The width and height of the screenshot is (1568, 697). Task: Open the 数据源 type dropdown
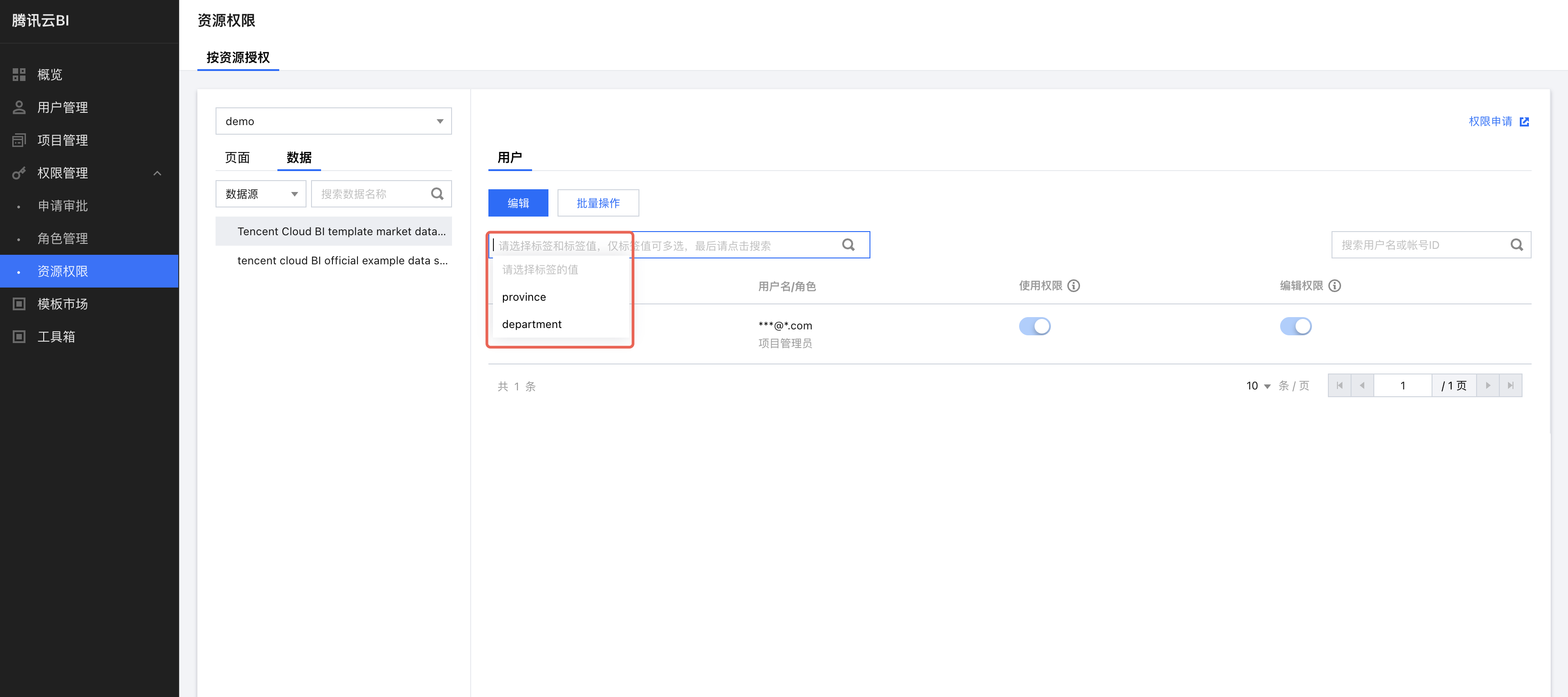[261, 193]
